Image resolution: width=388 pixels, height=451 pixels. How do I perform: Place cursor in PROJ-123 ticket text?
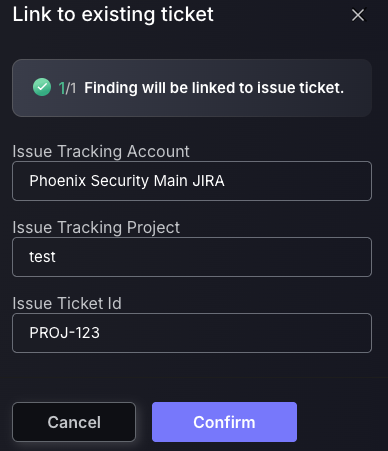[65, 333]
